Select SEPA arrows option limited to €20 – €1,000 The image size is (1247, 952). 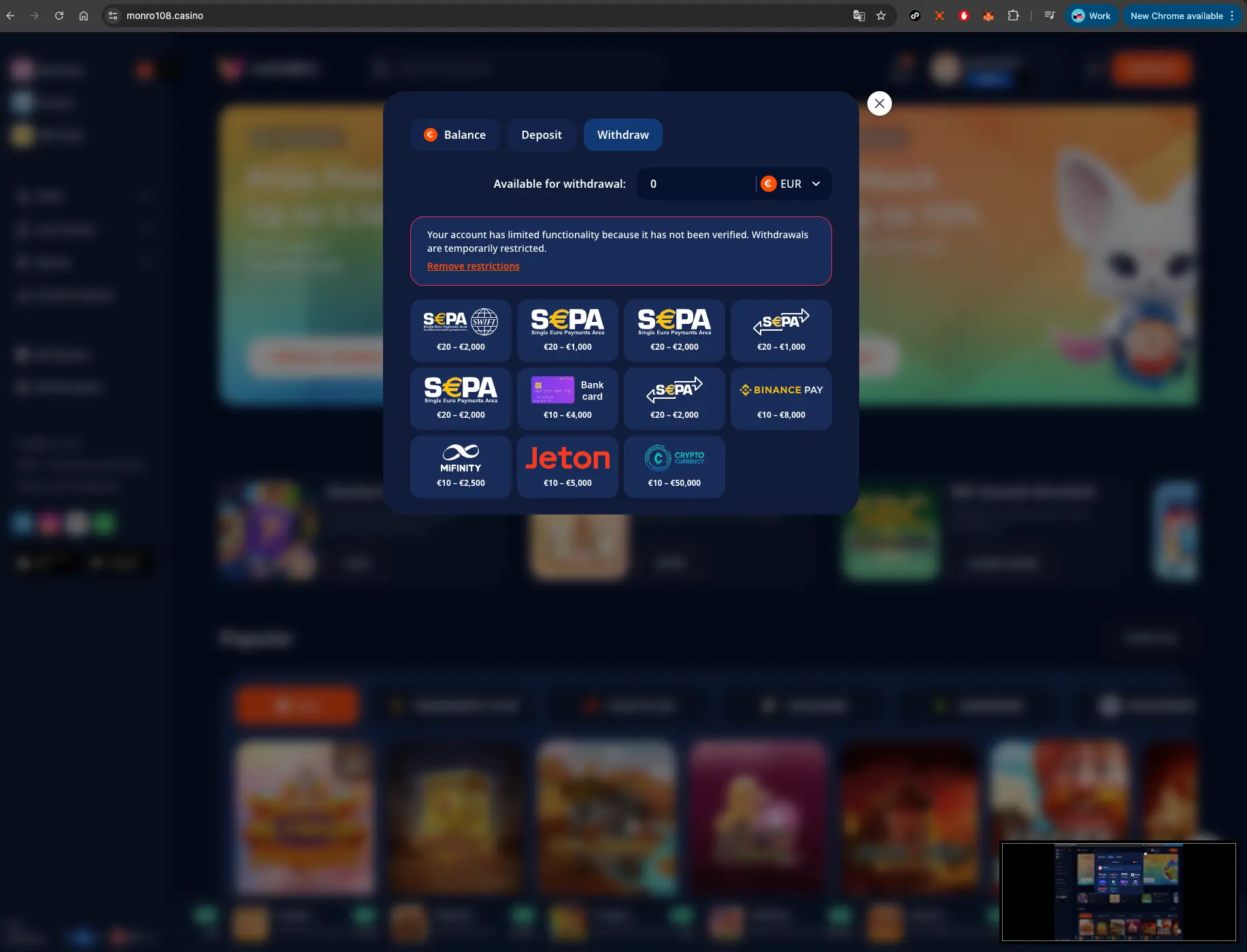pyautogui.click(x=781, y=330)
